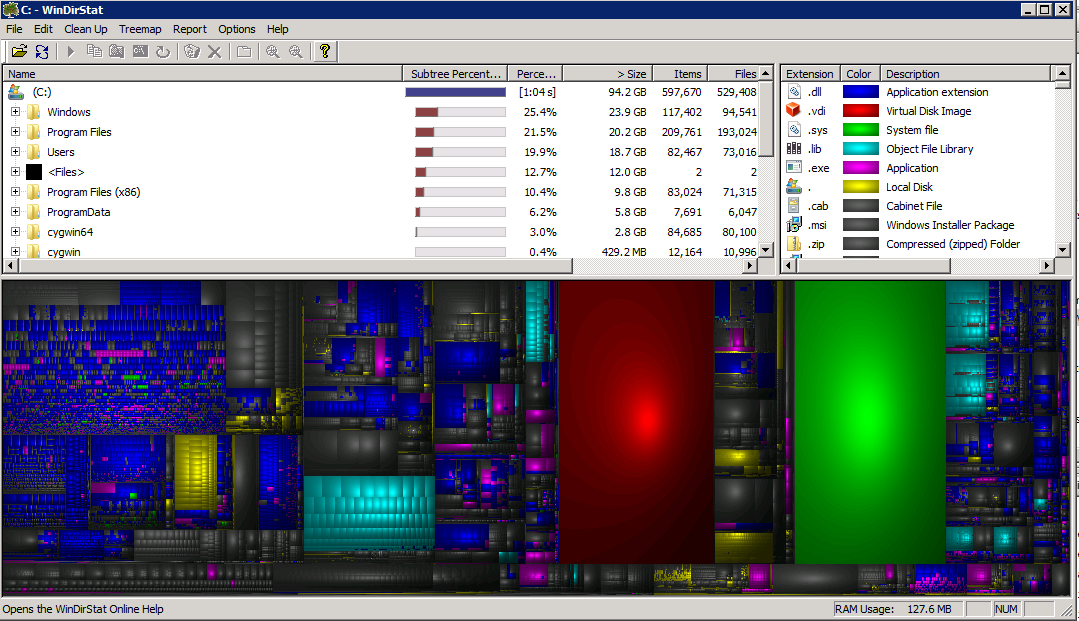Click the Extension column header
Screen dimensions: 1079x621
[809, 74]
